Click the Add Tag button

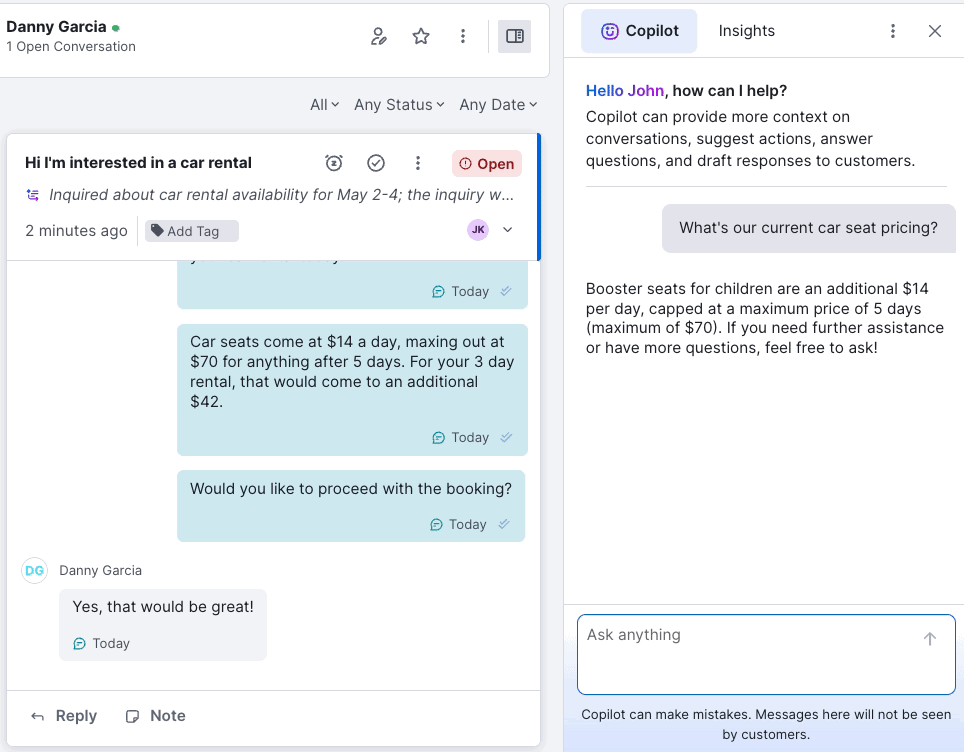pyautogui.click(x=191, y=230)
